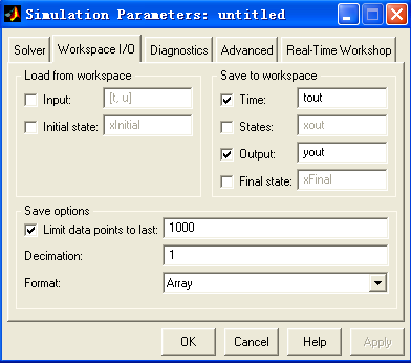The width and height of the screenshot is (412, 363).
Task: Confirm settings with OK button
Action: tap(188, 342)
